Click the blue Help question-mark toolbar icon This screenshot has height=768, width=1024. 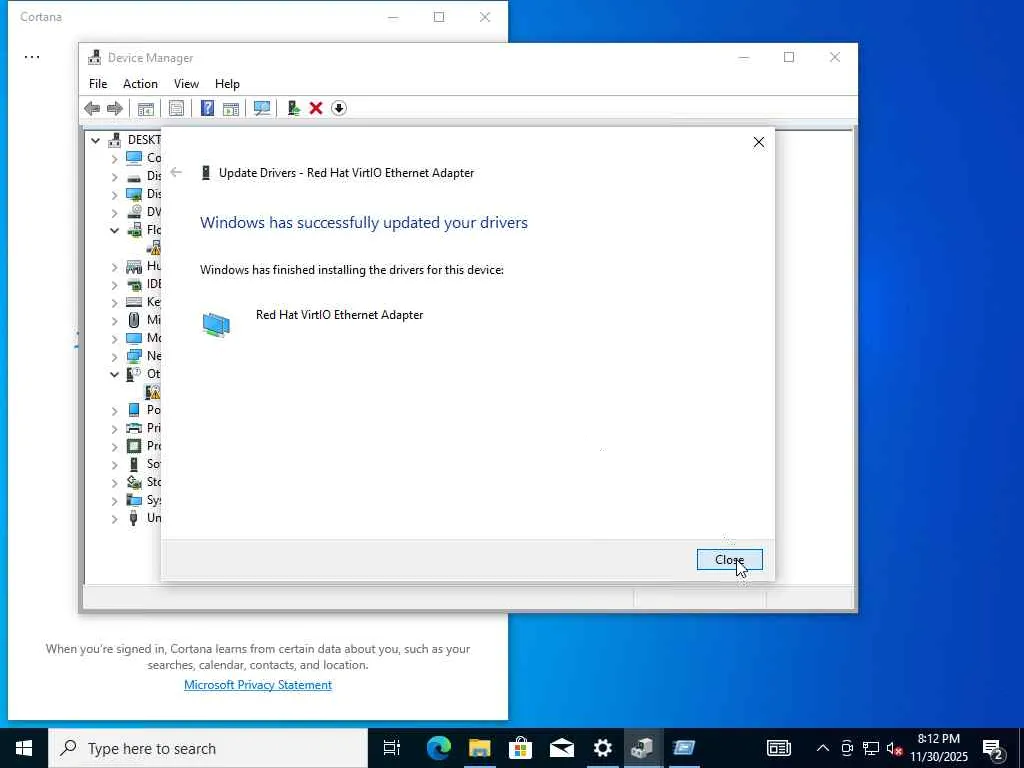coord(207,108)
